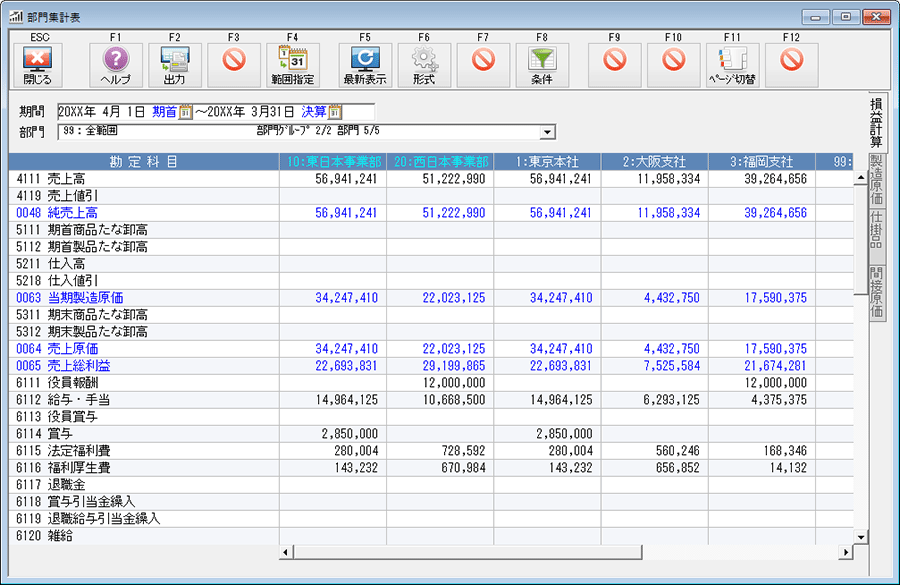Click the 10:東日本事業部 column header
900x585 pixels.
332,161
